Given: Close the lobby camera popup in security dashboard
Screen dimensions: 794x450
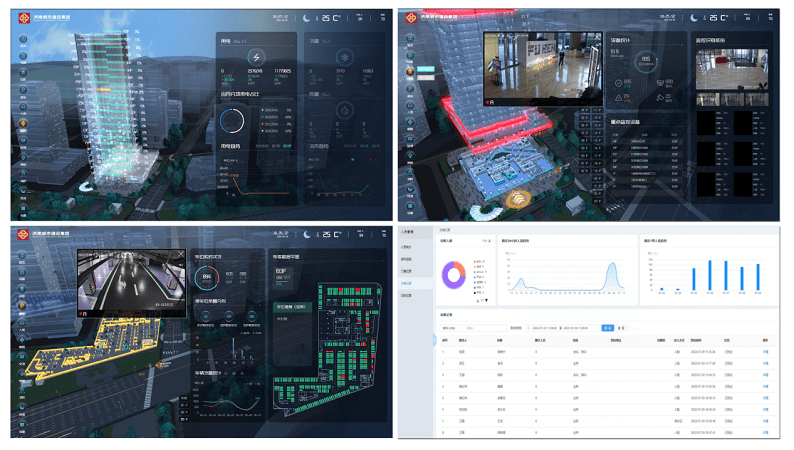Looking at the screenshot, I should click(597, 37).
